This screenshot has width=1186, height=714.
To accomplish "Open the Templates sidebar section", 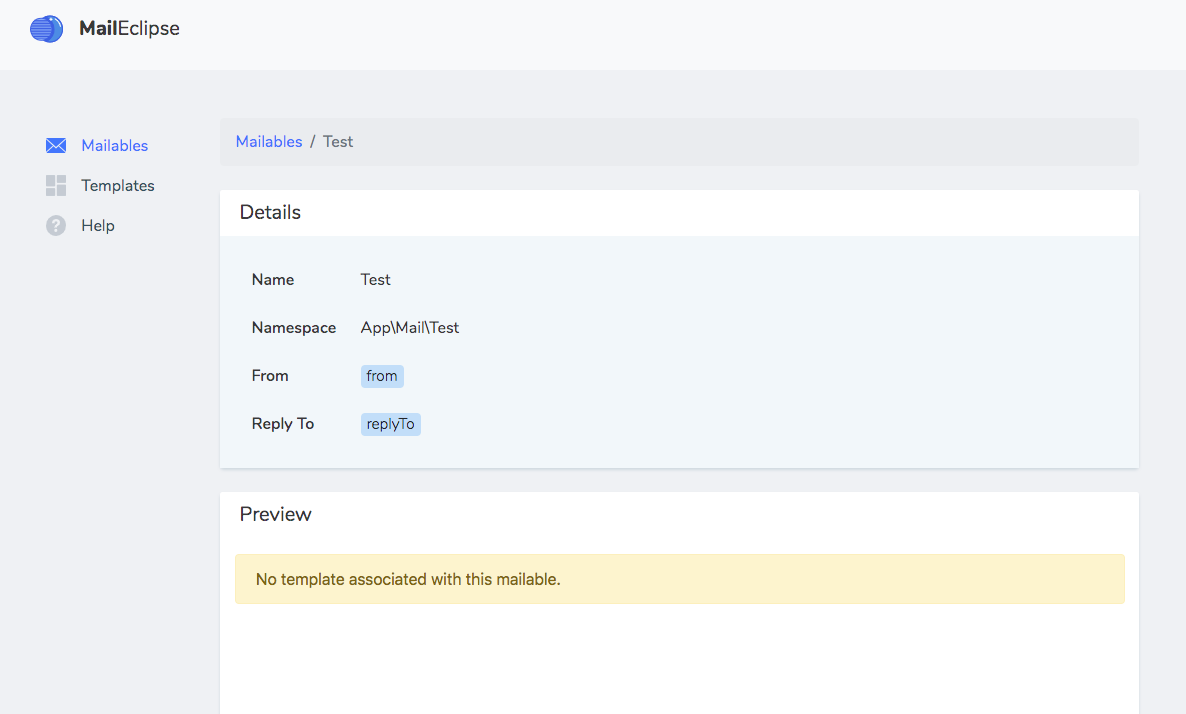I will click(117, 186).
